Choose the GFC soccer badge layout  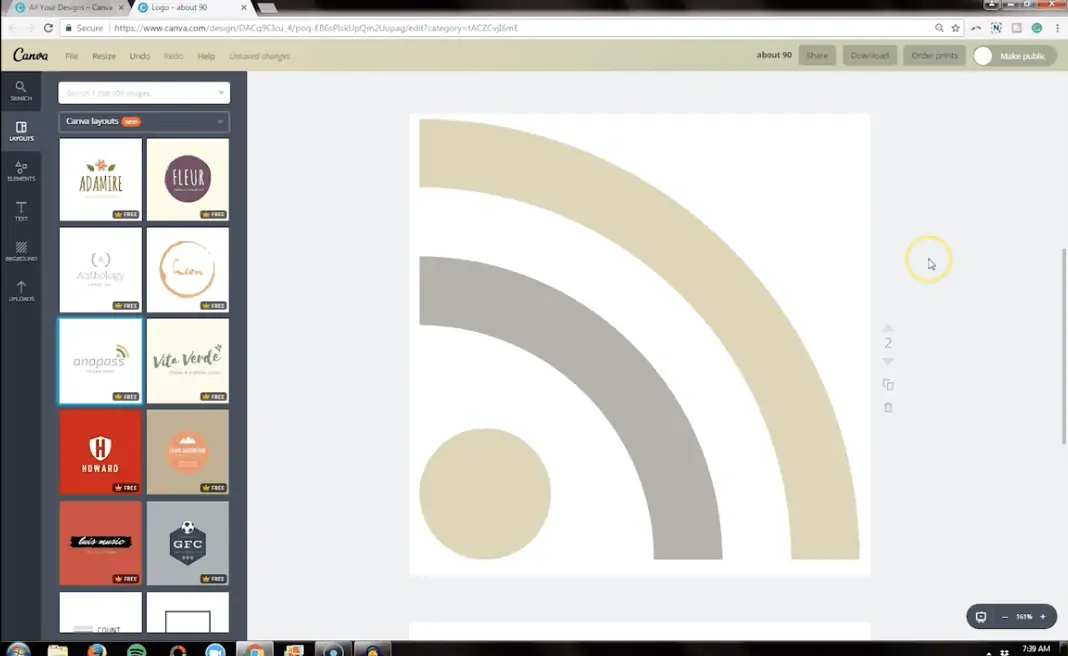187,544
